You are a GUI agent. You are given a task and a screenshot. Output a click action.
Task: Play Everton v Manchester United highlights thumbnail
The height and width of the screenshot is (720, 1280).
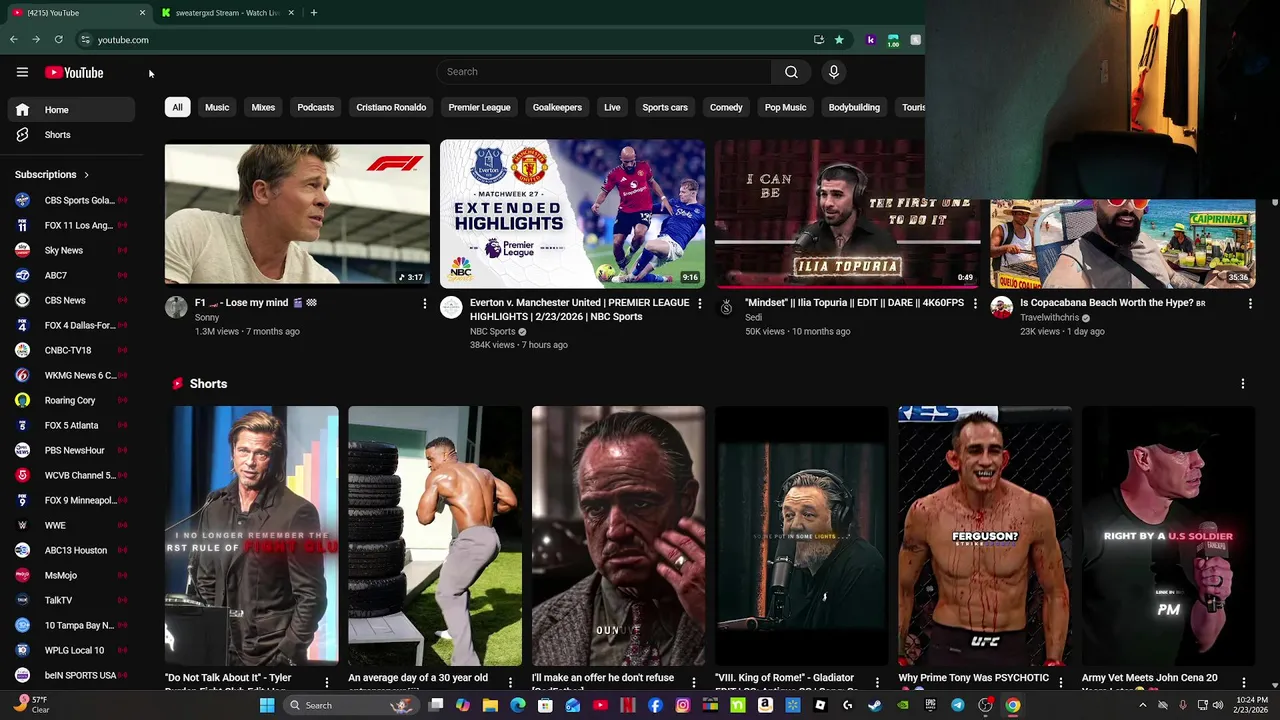coord(572,214)
